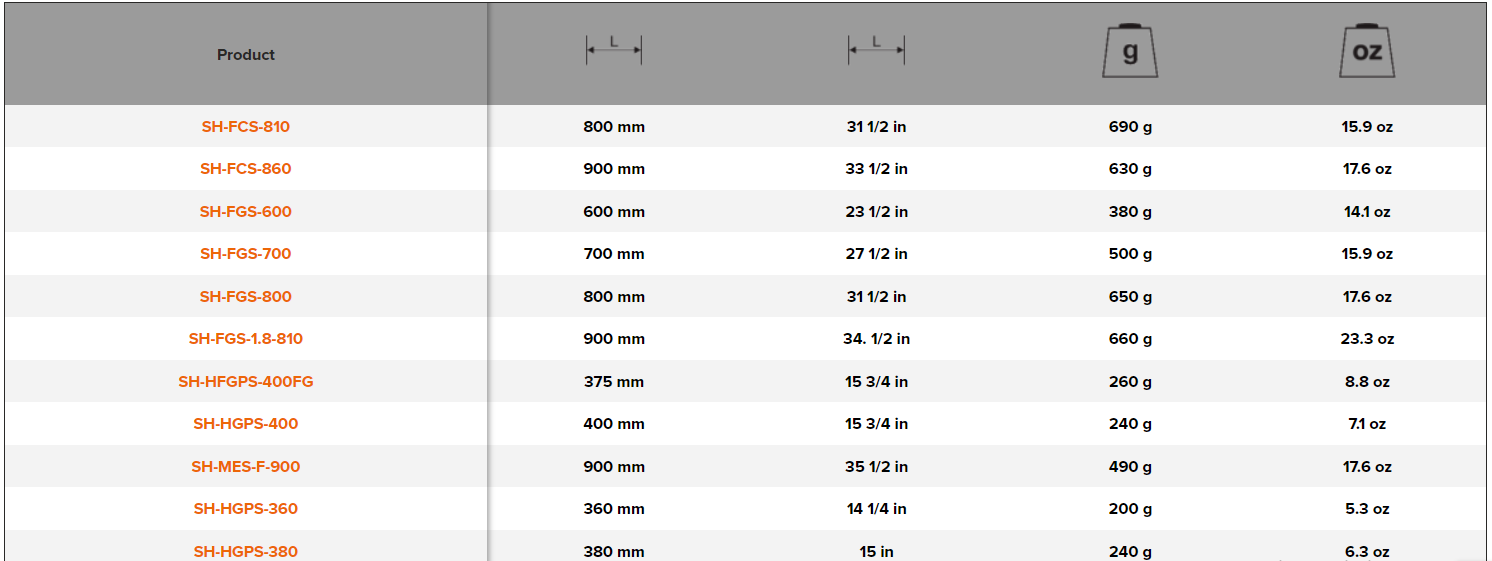
Task: Visit the SH-MES-F-900 product page
Action: click(x=246, y=467)
